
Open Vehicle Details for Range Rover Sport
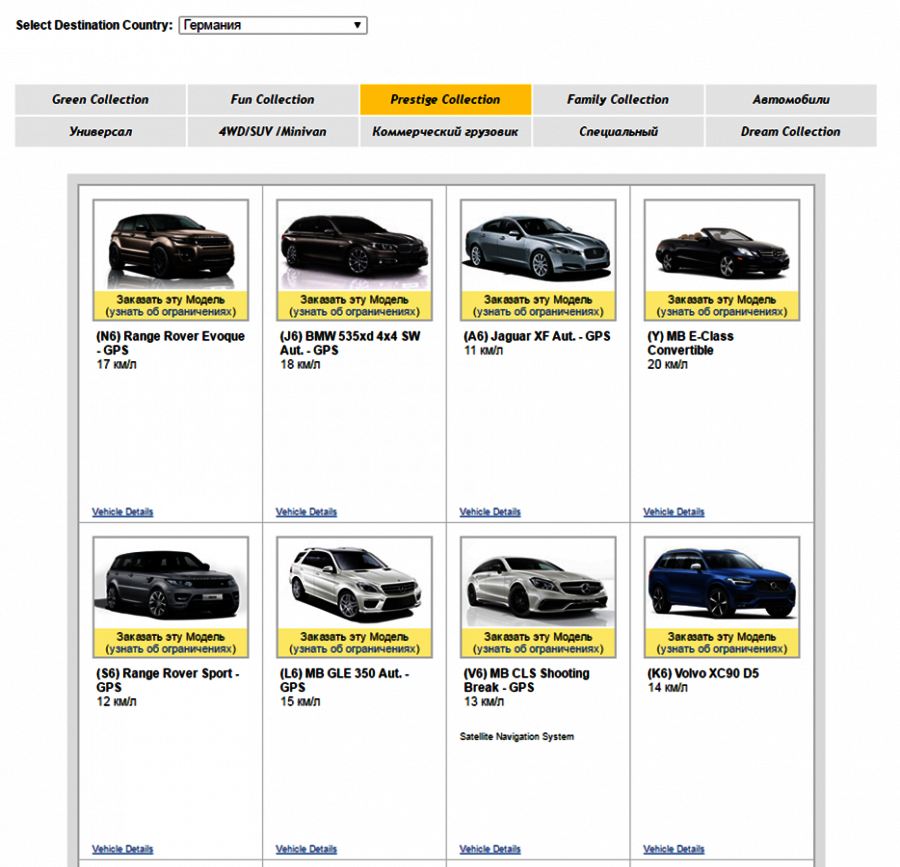(x=122, y=849)
